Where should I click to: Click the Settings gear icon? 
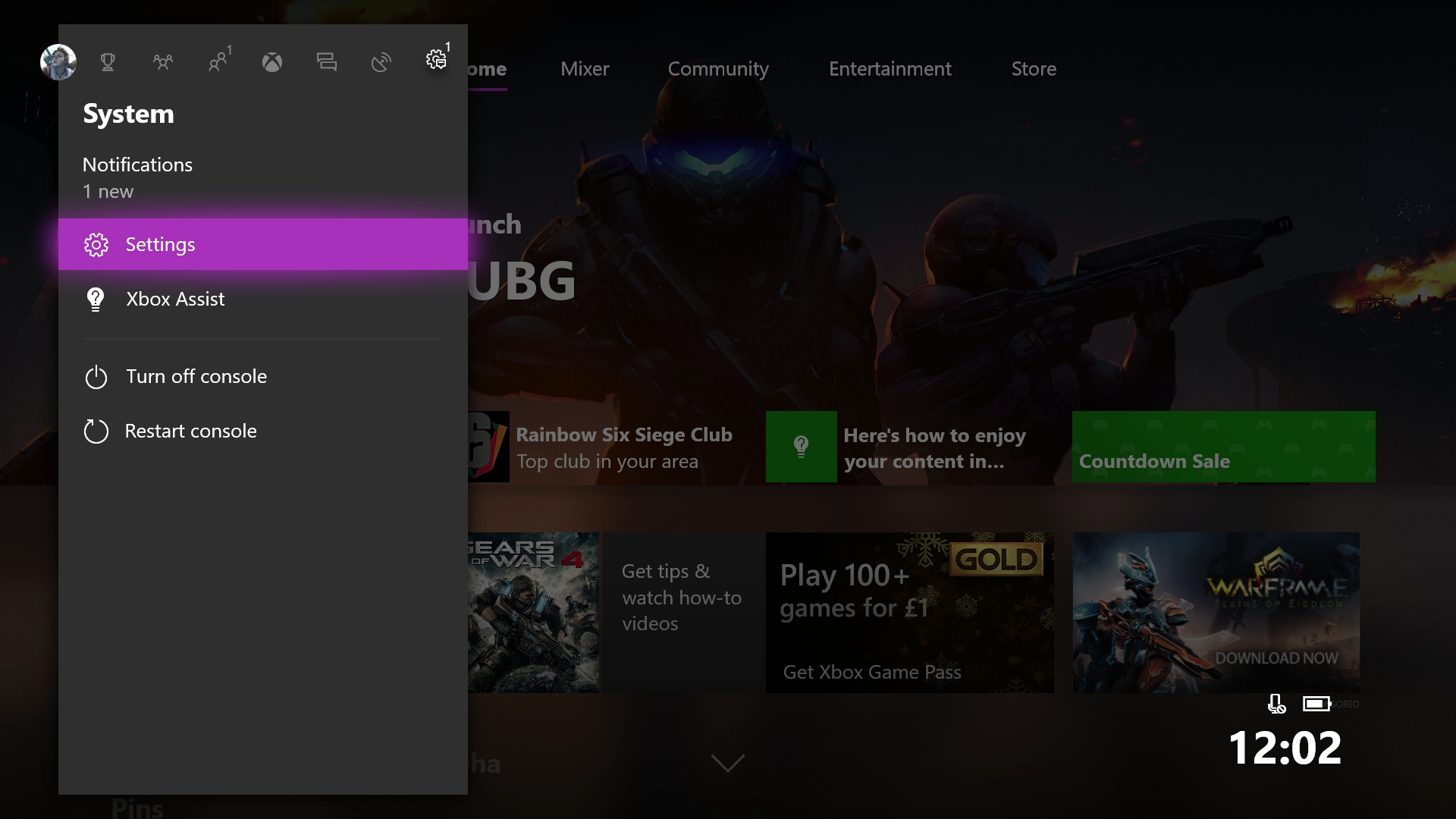435,59
